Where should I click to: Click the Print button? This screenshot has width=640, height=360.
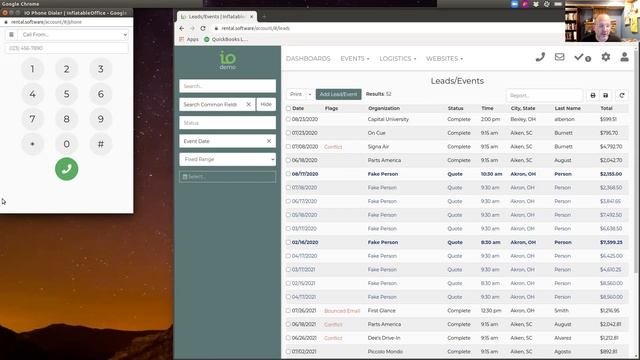coord(296,94)
